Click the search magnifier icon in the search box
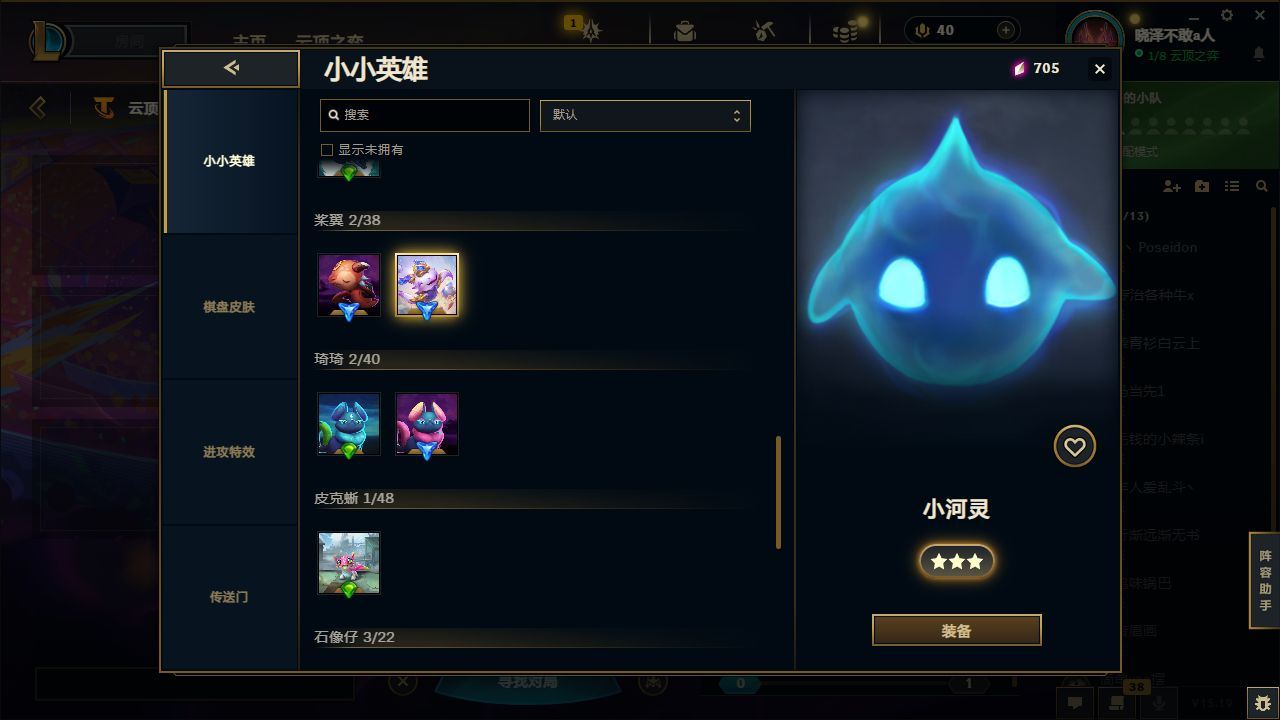1280x720 pixels. coord(334,115)
